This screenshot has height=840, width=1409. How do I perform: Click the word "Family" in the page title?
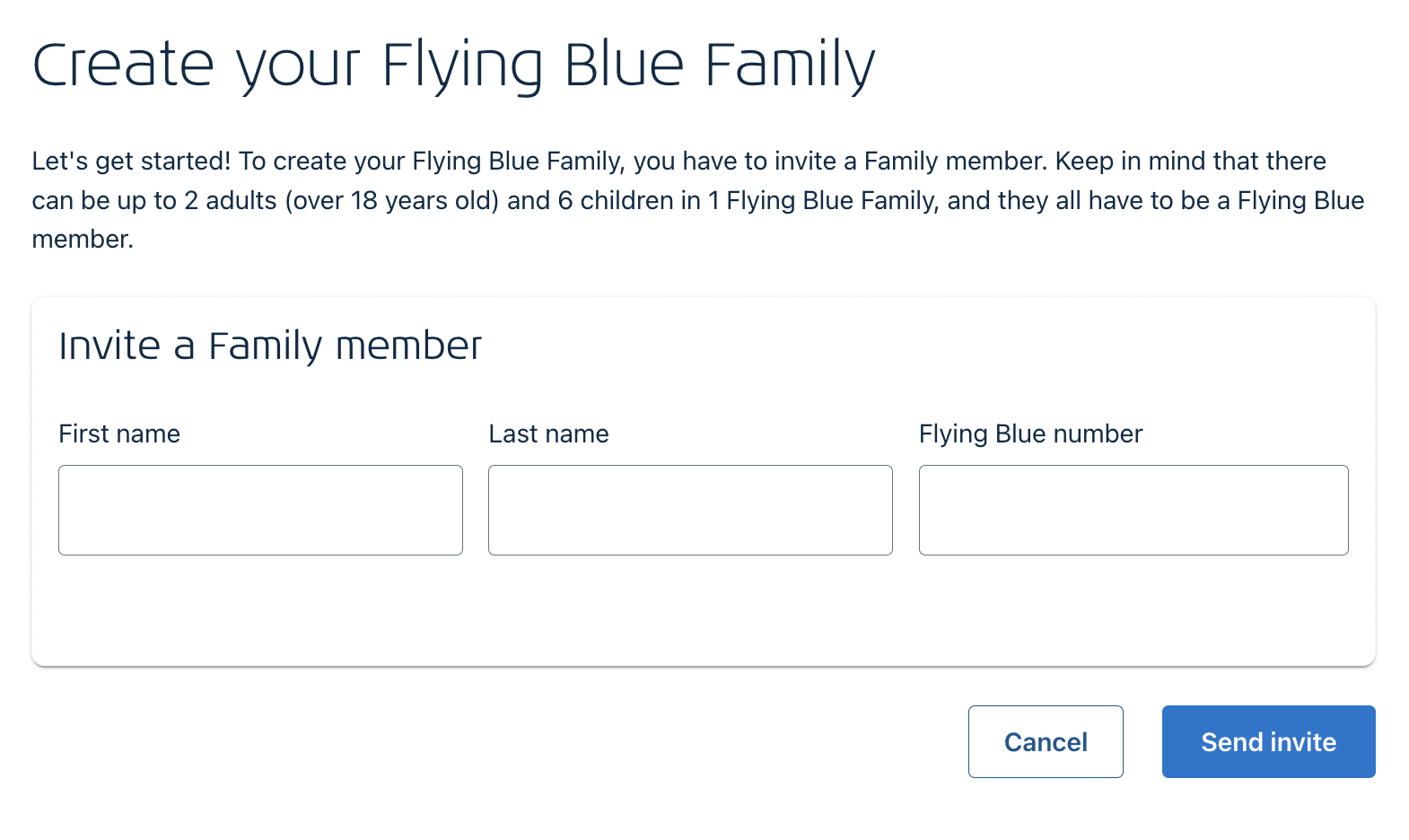point(789,66)
